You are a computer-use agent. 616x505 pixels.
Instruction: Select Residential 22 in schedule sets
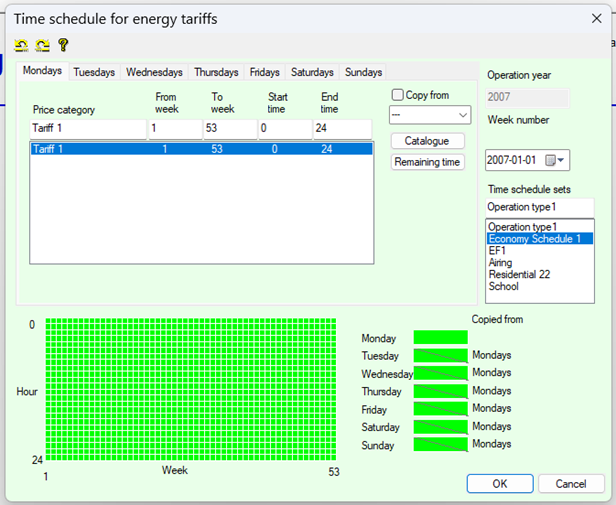pos(522,274)
